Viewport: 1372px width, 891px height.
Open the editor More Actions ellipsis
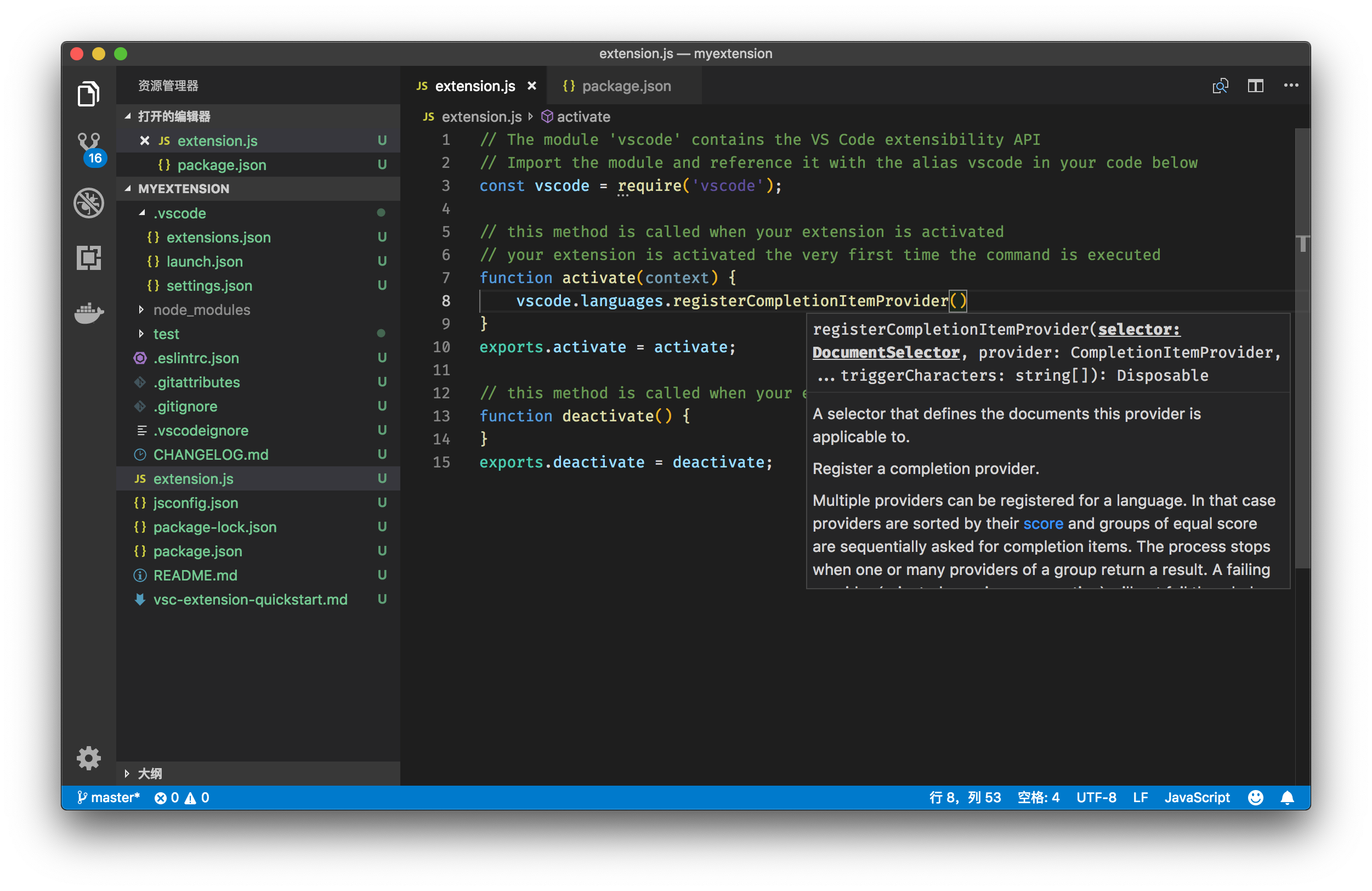pos(1291,86)
